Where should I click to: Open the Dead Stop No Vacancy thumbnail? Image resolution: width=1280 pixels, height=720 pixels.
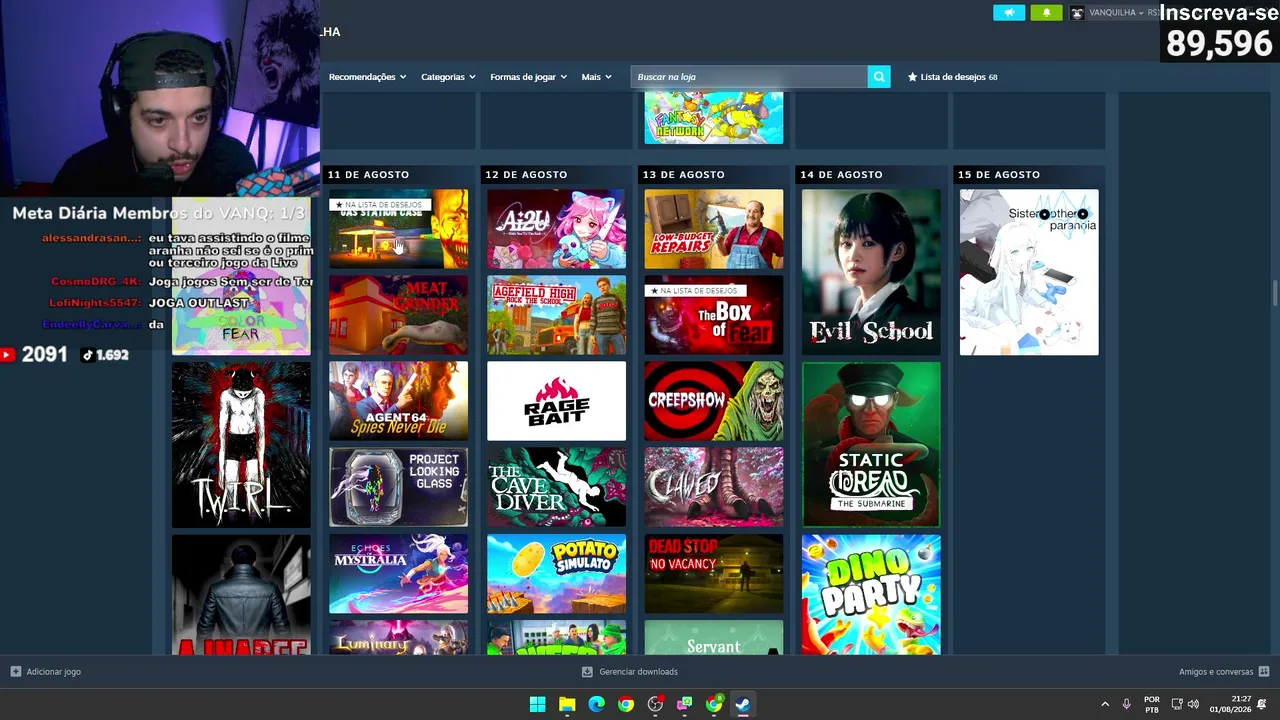[714, 573]
